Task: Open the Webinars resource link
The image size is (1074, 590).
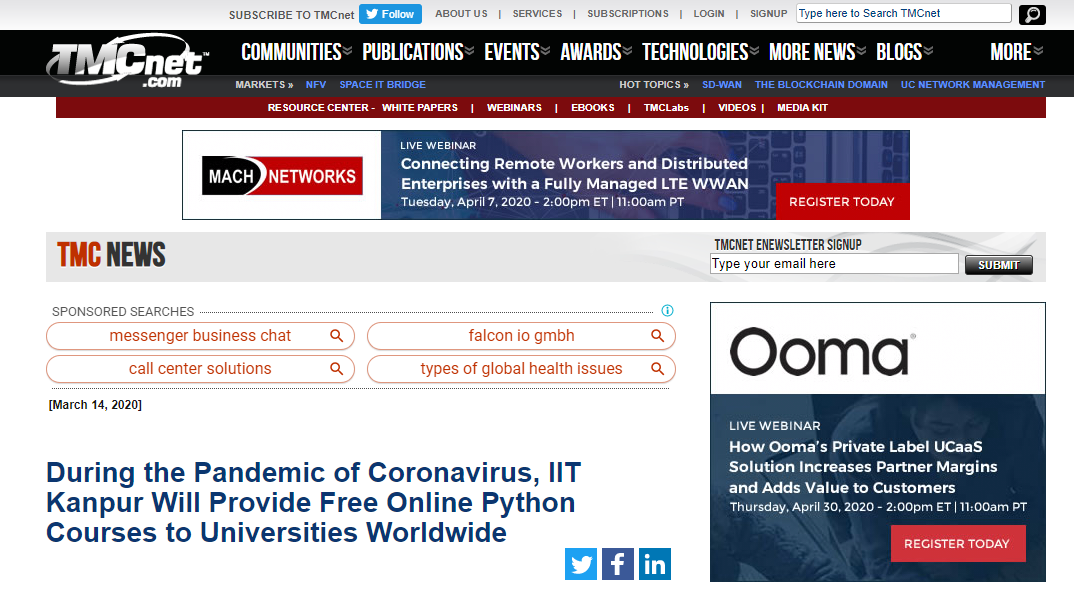Action: [x=514, y=108]
